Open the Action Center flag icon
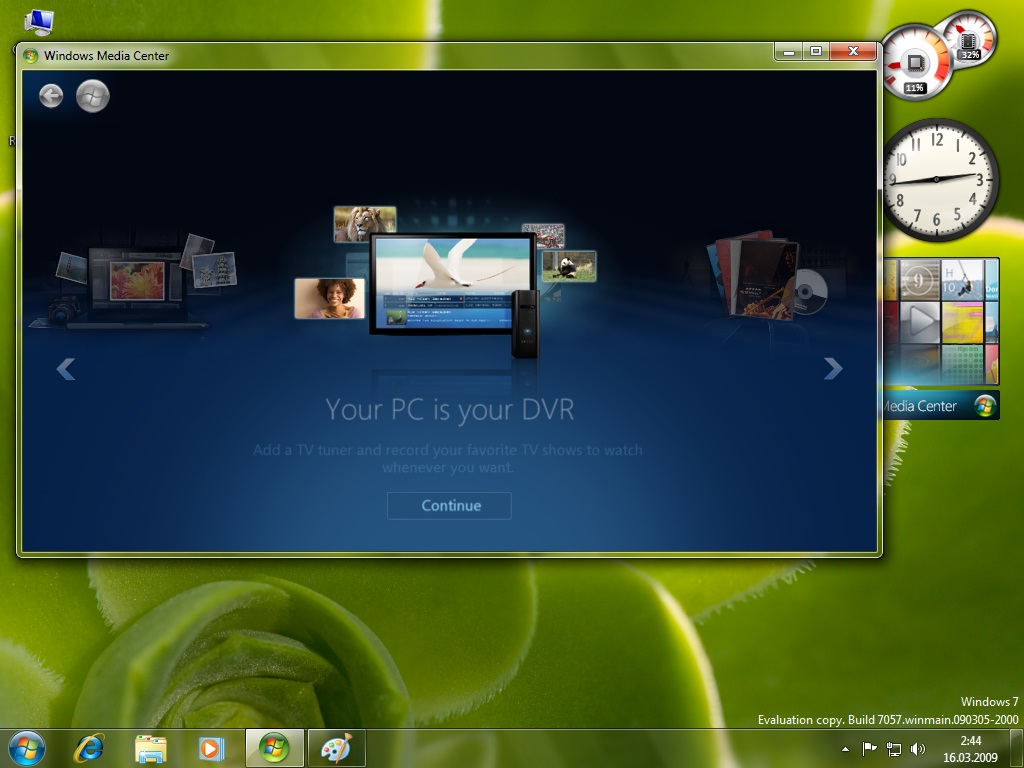Image resolution: width=1024 pixels, height=768 pixels. click(869, 749)
